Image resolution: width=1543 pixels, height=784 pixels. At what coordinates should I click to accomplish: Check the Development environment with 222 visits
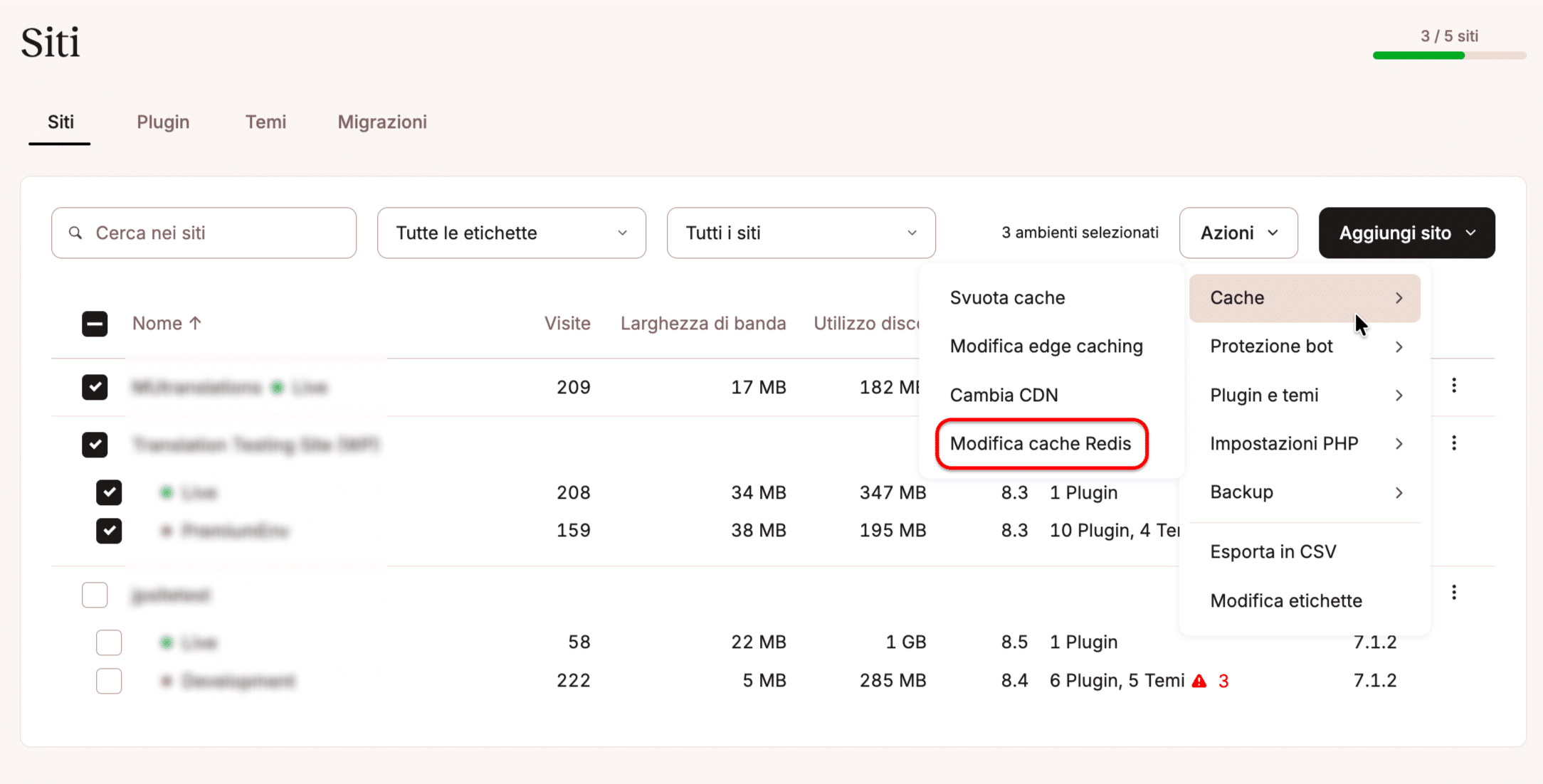(109, 681)
